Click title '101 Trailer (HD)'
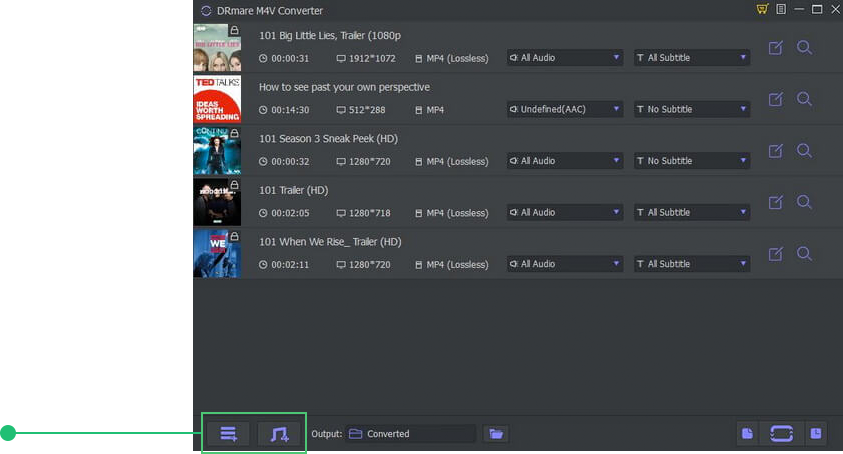This screenshot has width=843, height=454. [294, 190]
